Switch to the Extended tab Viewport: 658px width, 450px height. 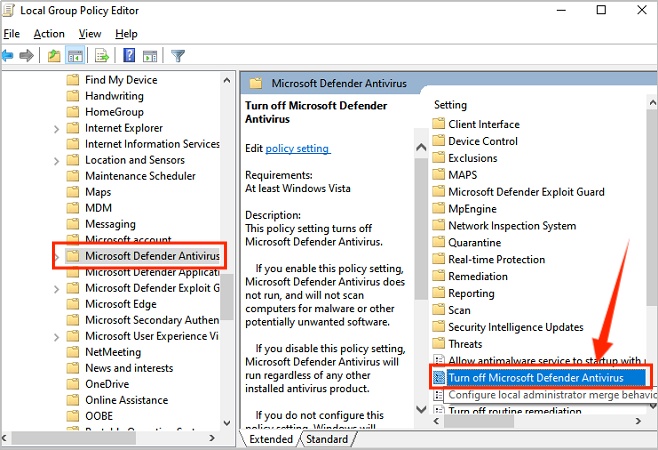coord(271,439)
